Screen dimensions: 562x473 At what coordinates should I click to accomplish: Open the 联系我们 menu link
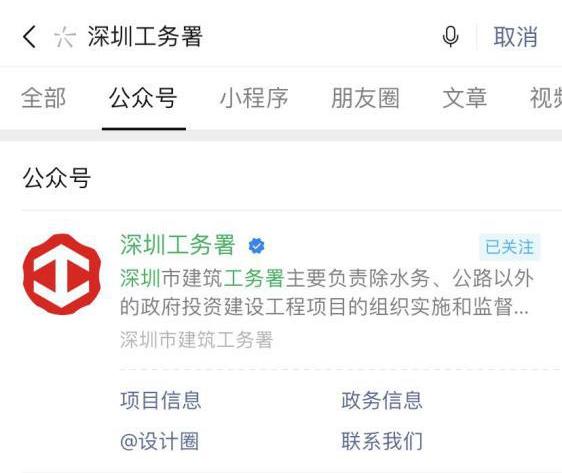pos(382,441)
